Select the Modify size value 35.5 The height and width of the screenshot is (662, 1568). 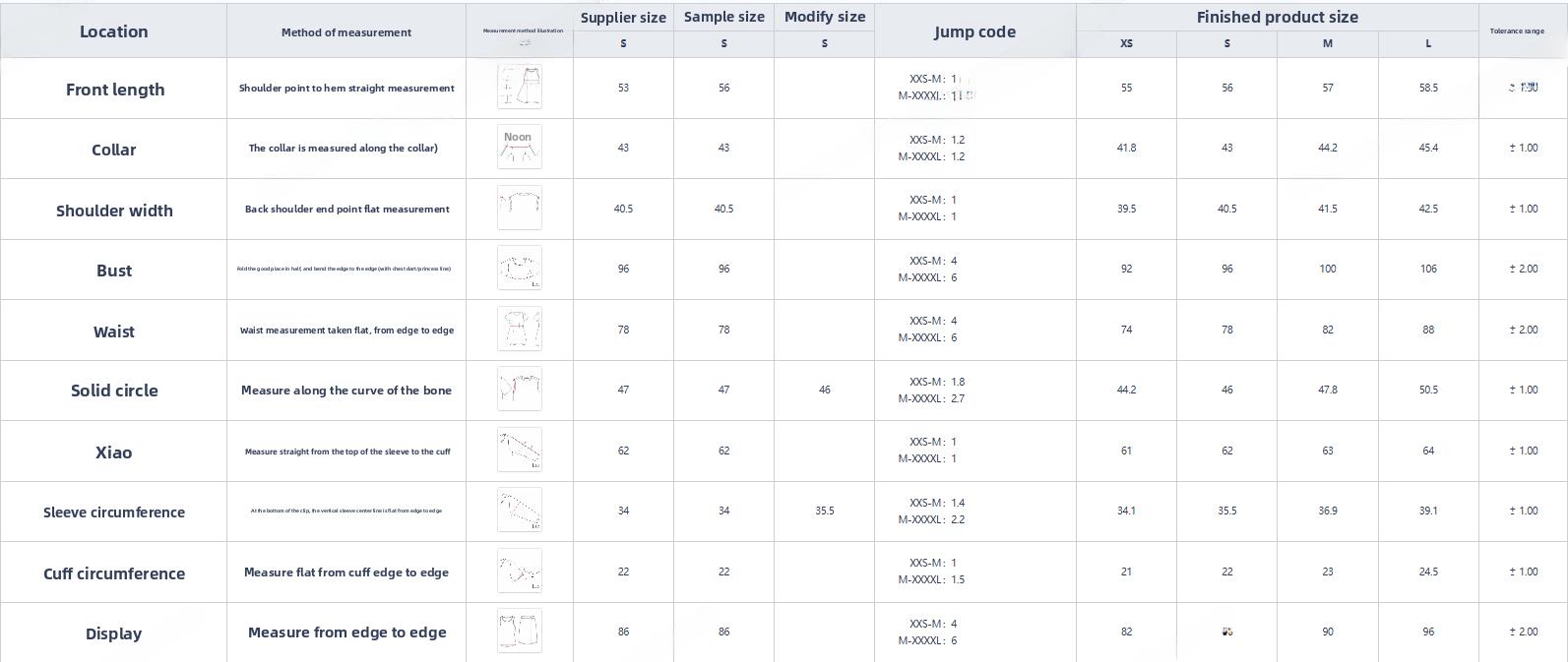(824, 511)
